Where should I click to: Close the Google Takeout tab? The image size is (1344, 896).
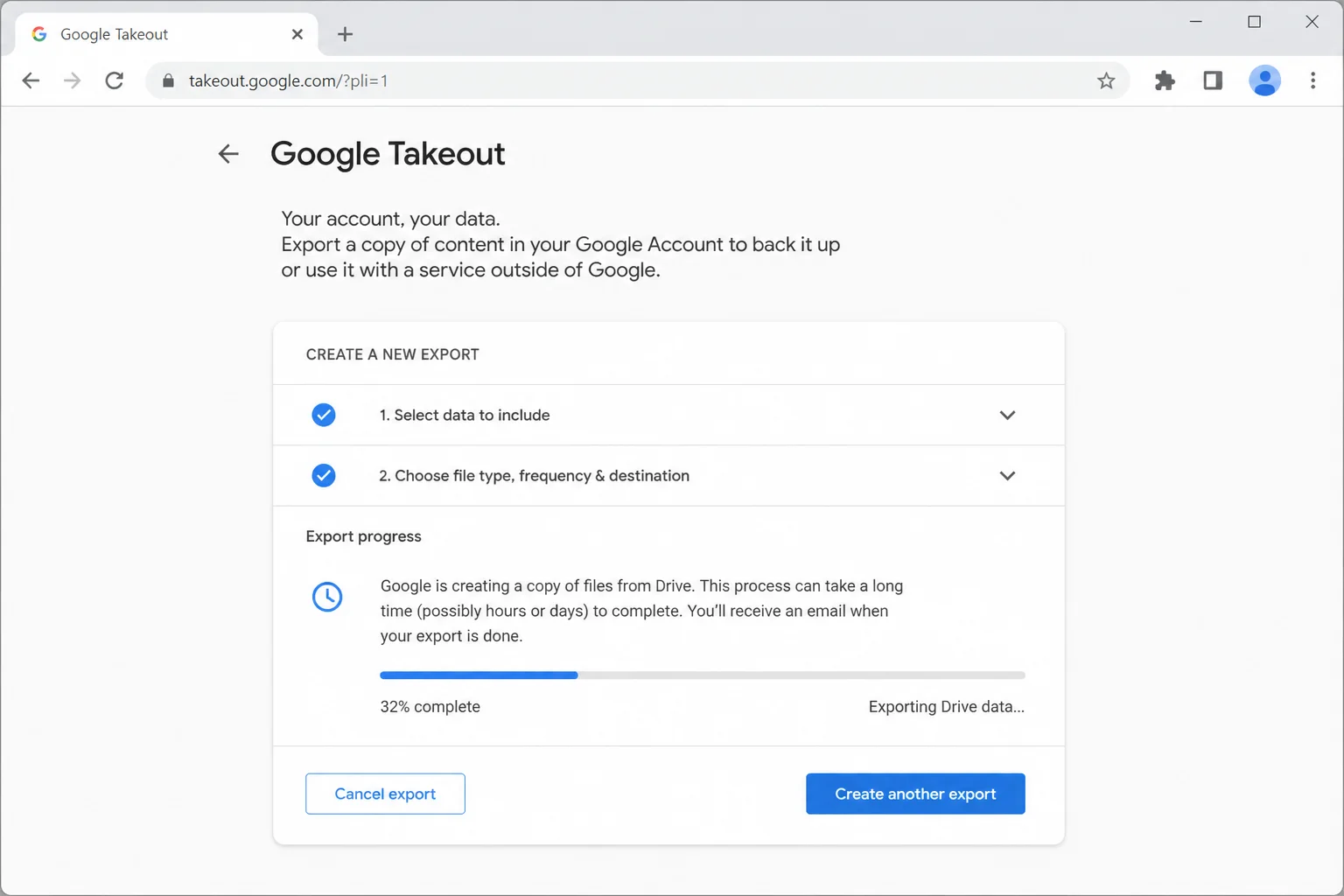coord(297,34)
